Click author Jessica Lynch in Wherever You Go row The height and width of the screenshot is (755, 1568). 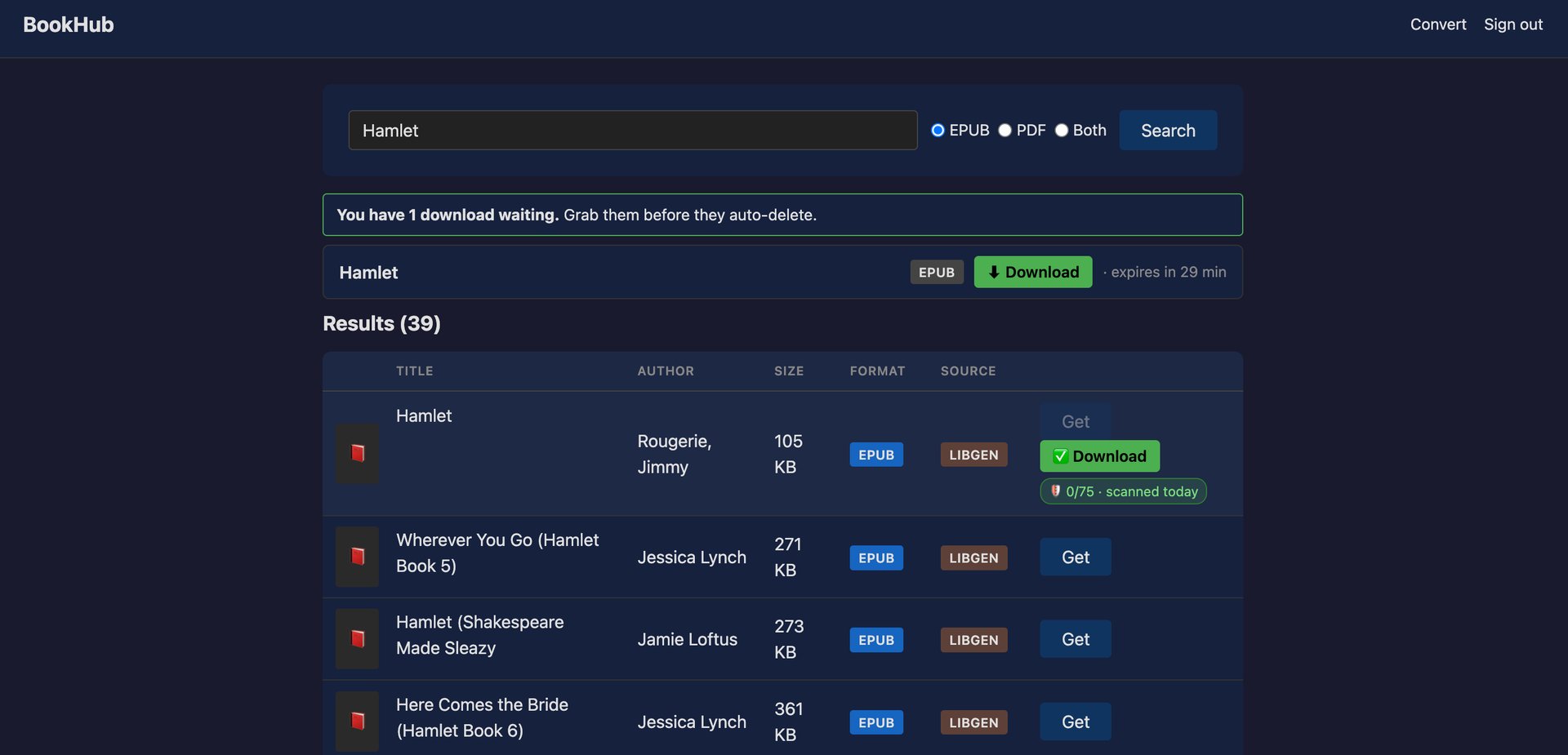tap(692, 557)
